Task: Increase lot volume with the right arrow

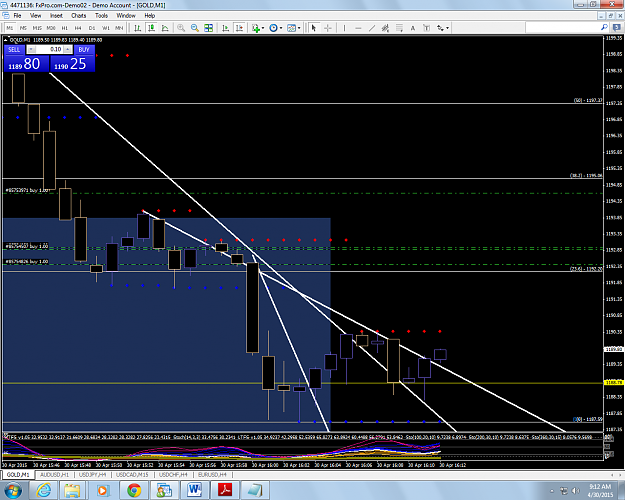Action: [68, 49]
